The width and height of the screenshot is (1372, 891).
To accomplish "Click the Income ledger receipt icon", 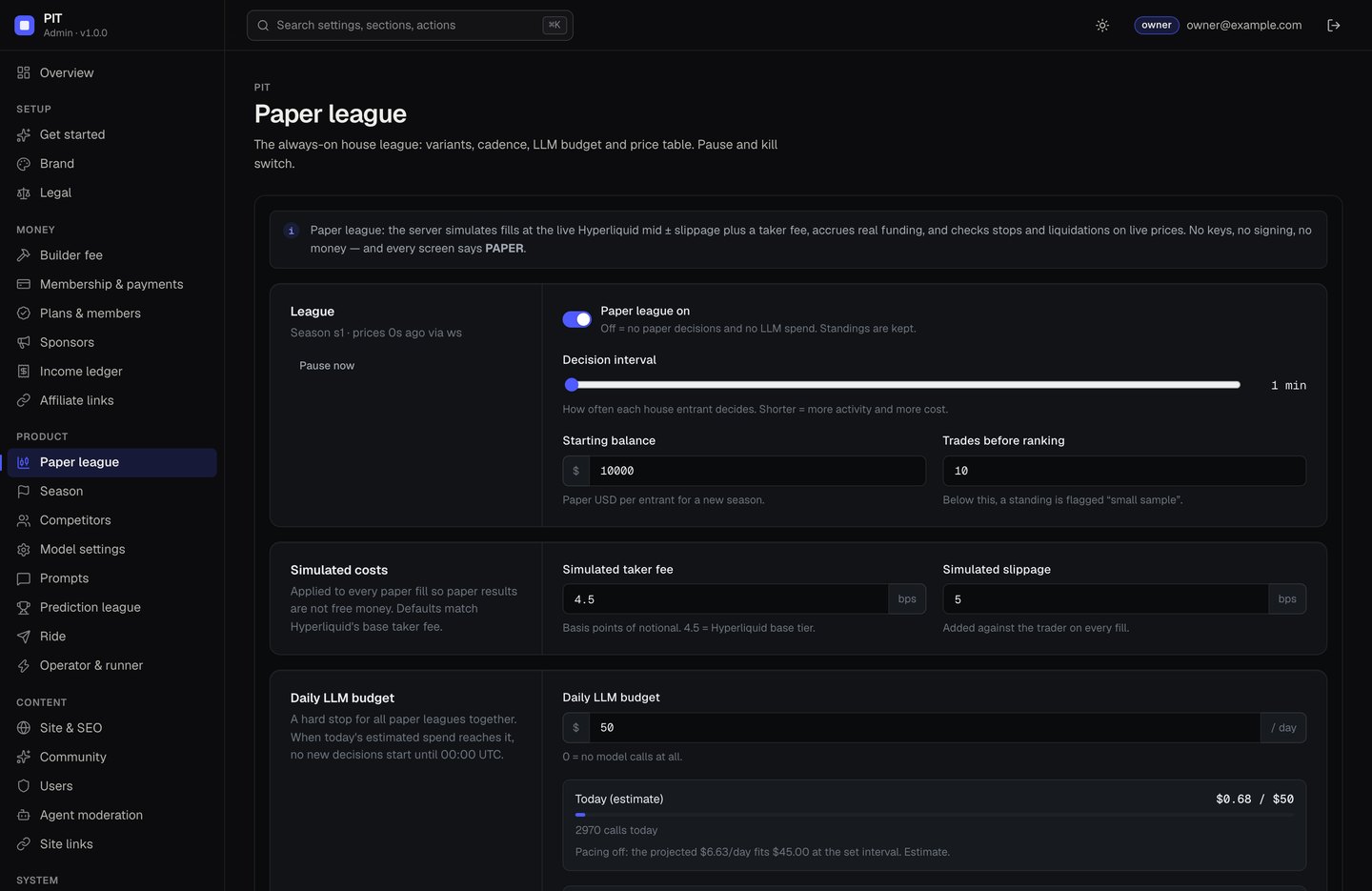I will coord(24,372).
